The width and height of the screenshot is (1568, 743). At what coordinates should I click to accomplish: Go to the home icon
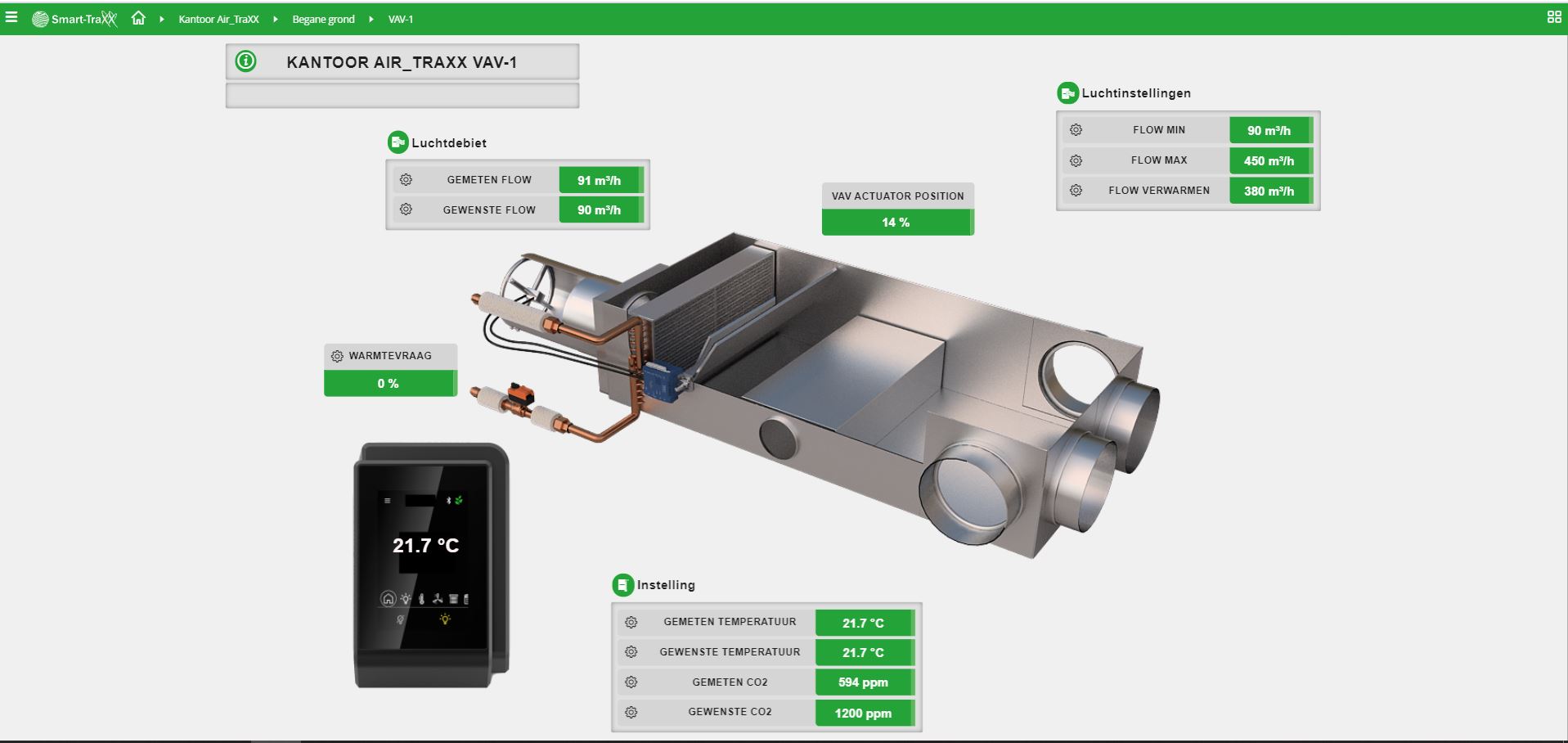(138, 18)
